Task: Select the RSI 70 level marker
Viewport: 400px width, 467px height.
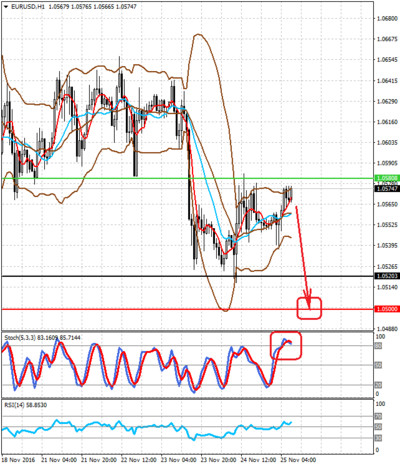Action: [x=378, y=416]
